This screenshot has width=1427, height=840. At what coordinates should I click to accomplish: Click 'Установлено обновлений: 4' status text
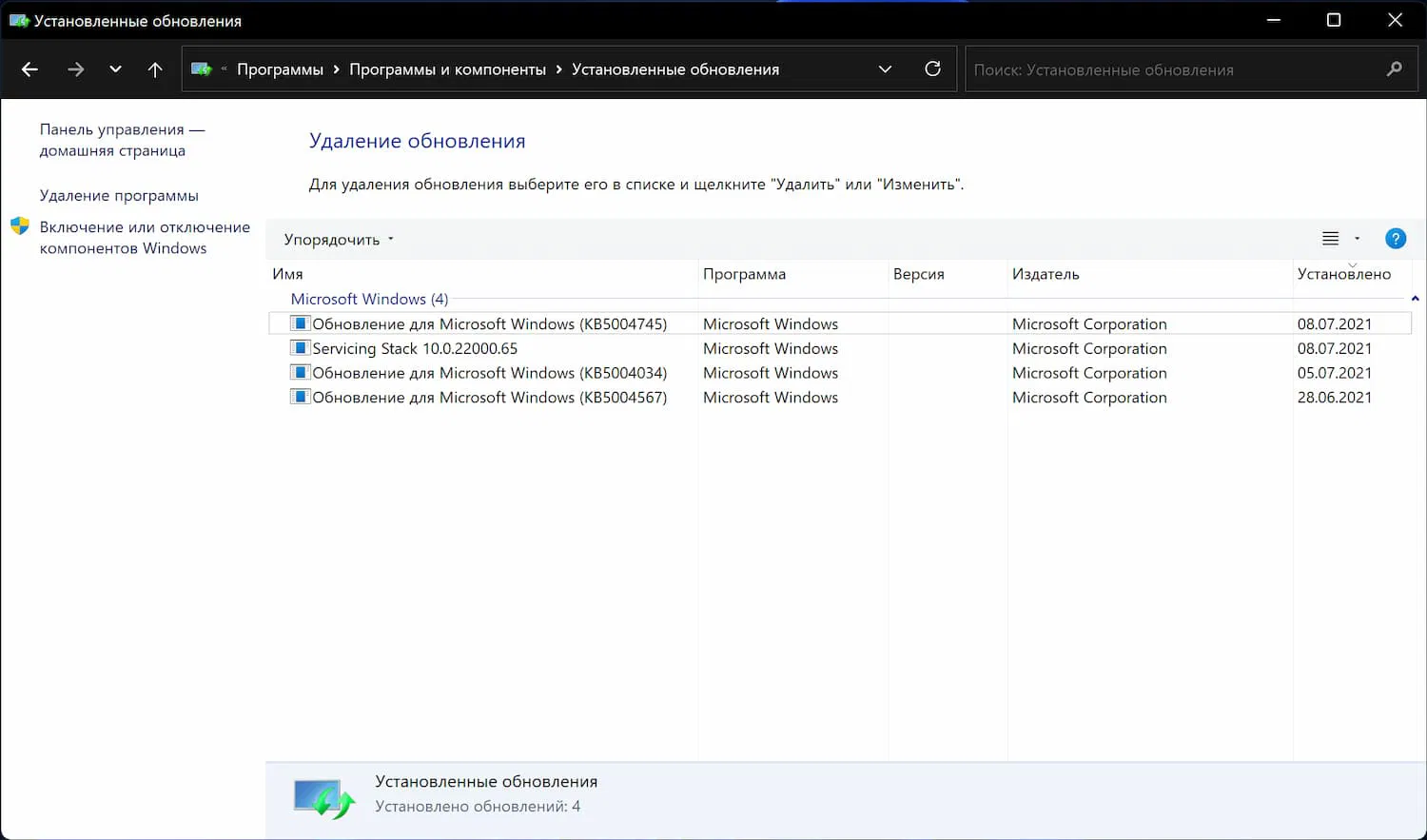(x=478, y=807)
